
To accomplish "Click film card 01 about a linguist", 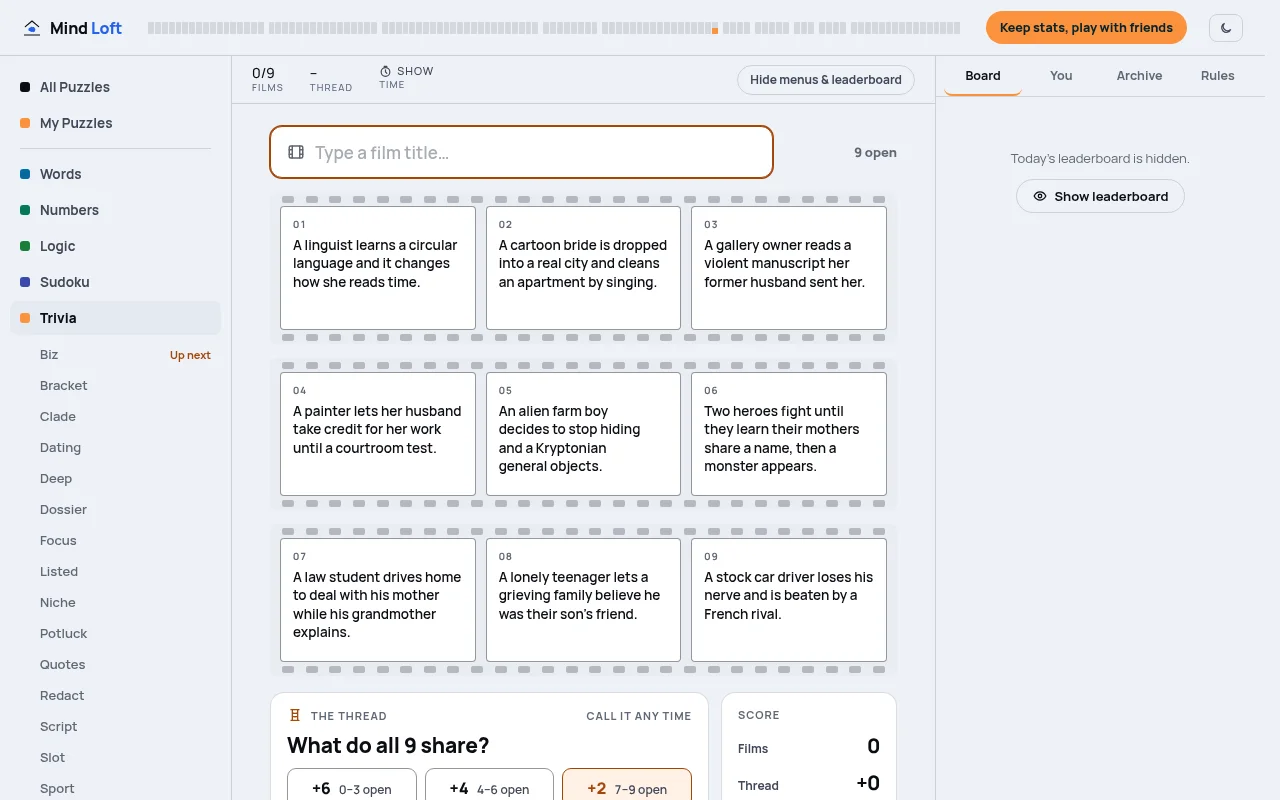I will pos(378,268).
